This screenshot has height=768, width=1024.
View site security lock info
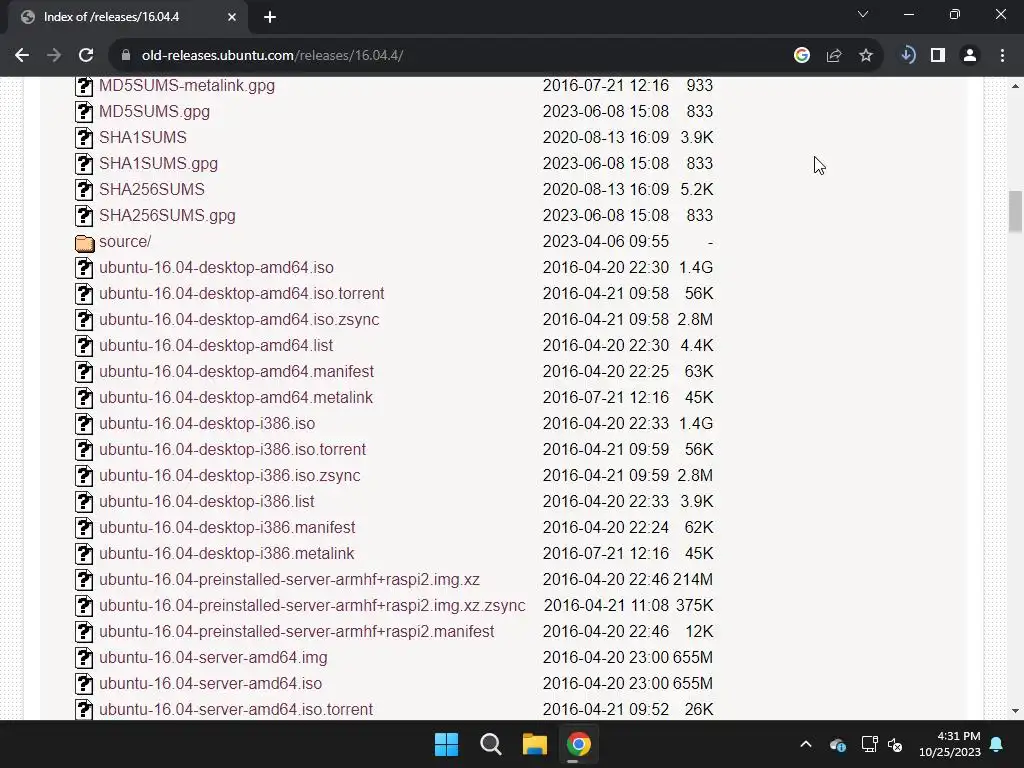(126, 56)
